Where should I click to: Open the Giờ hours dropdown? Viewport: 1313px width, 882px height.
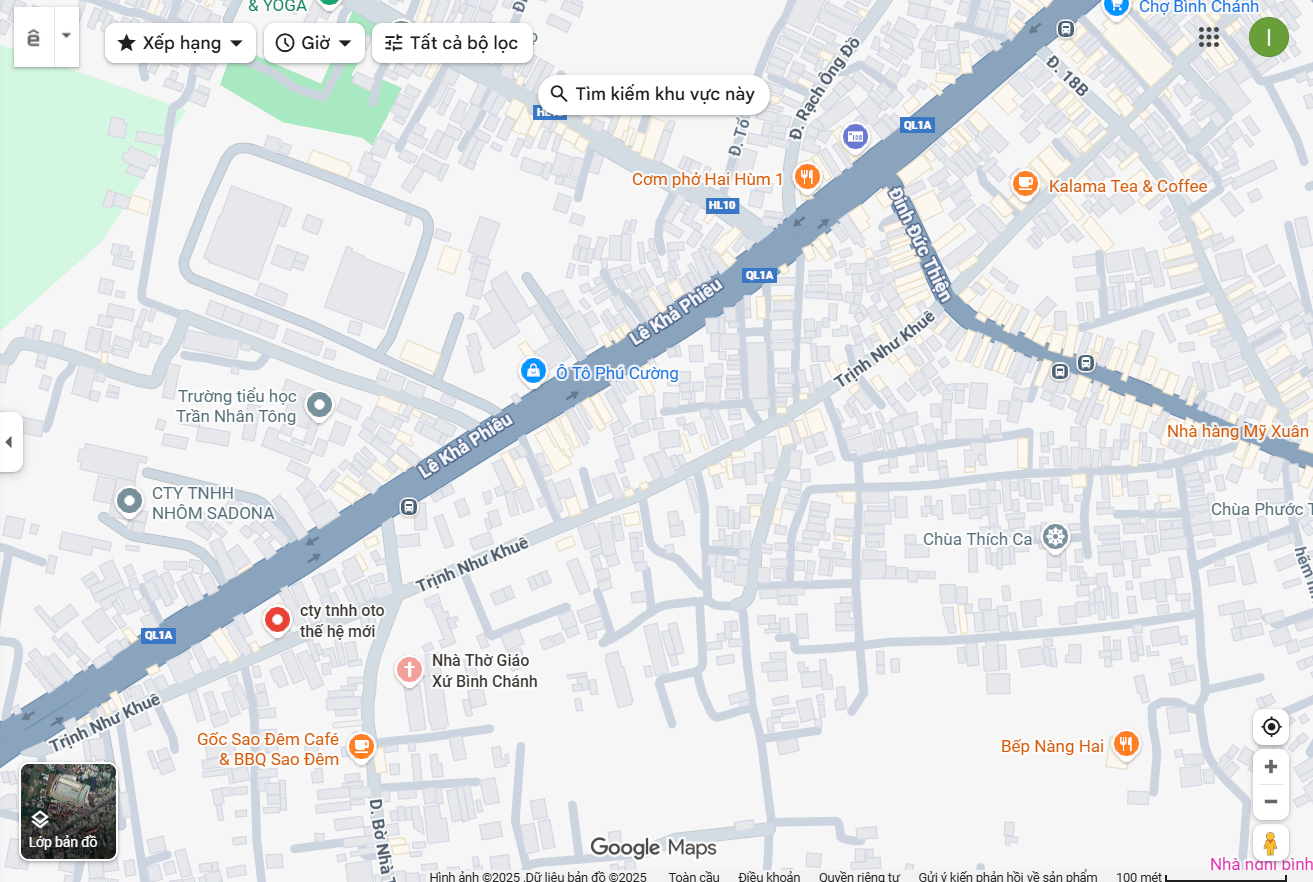(x=314, y=43)
